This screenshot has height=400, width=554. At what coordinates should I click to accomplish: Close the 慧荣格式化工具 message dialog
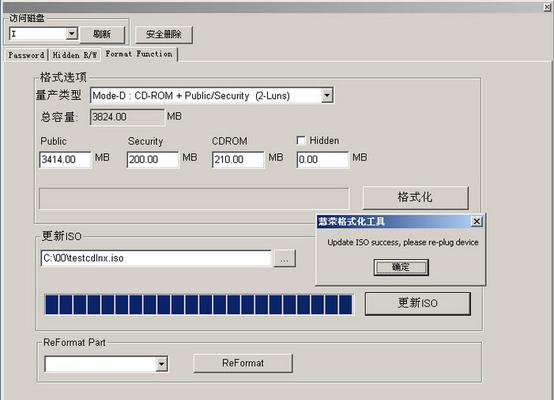pos(477,221)
